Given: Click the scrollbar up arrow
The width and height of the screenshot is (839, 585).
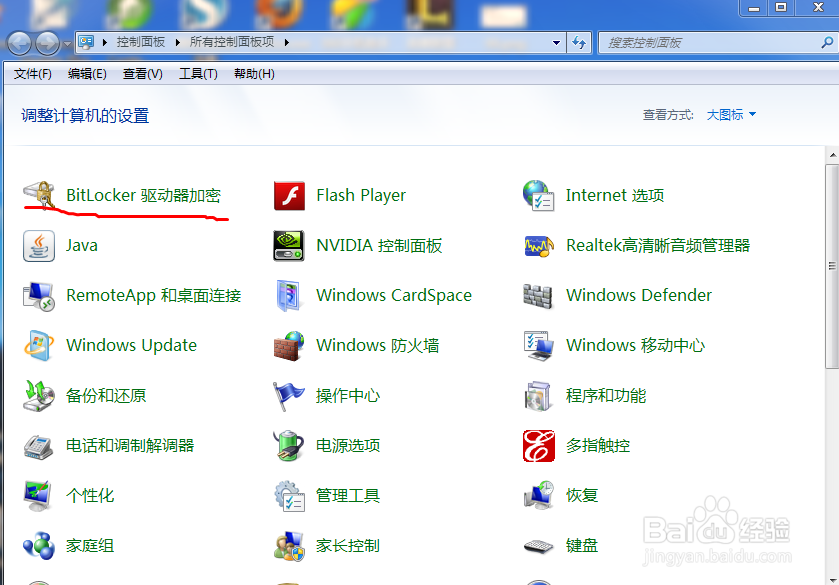Looking at the screenshot, I should click(x=833, y=155).
